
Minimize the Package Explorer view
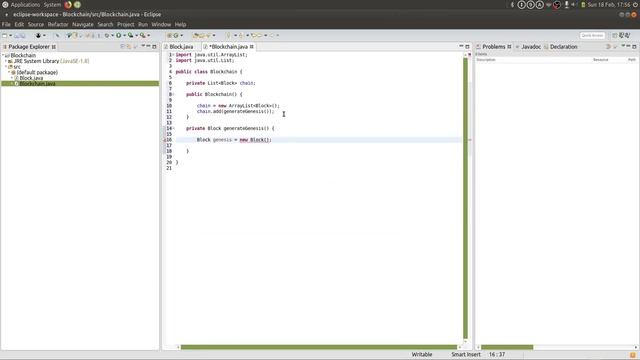pyautogui.click(x=148, y=47)
